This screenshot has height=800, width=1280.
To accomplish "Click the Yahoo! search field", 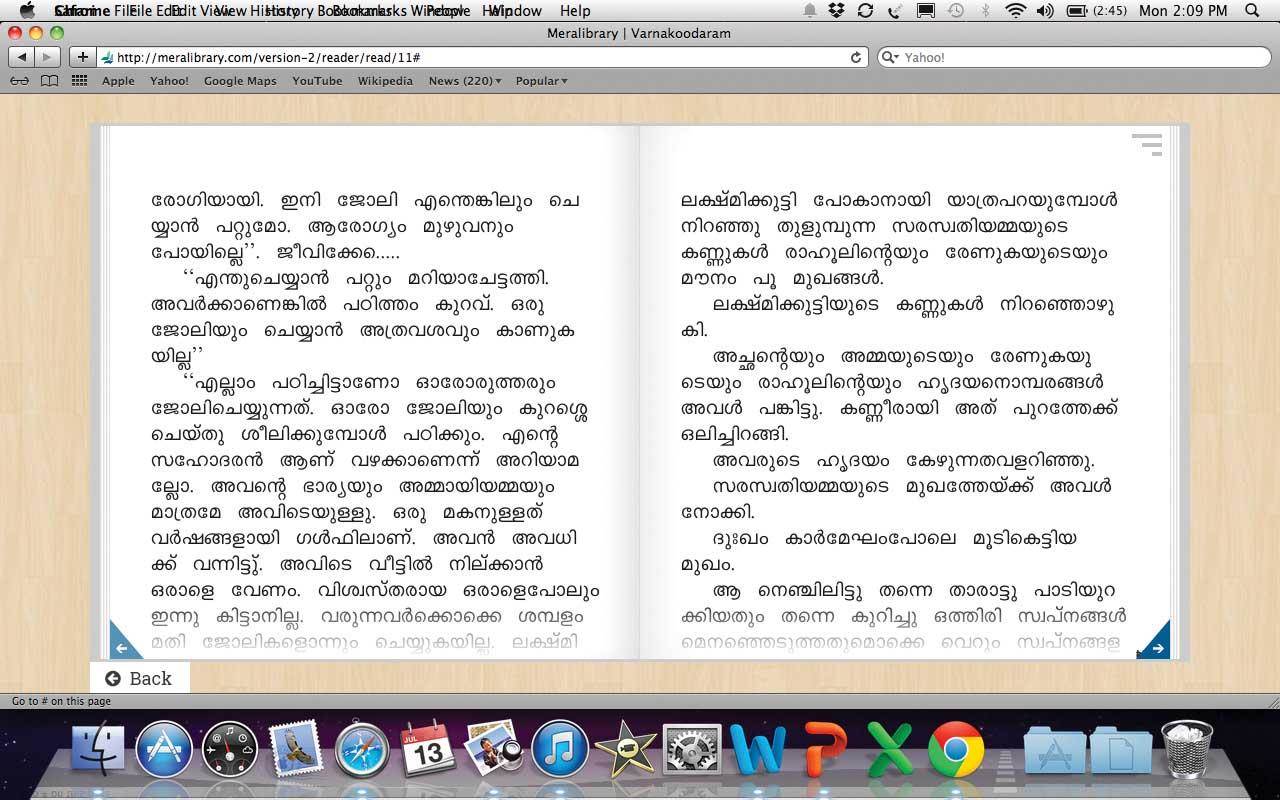I will (1074, 57).
